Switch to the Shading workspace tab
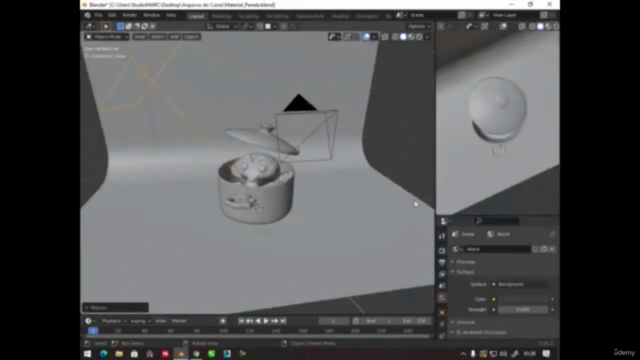This screenshot has width=640, height=360. (340, 16)
